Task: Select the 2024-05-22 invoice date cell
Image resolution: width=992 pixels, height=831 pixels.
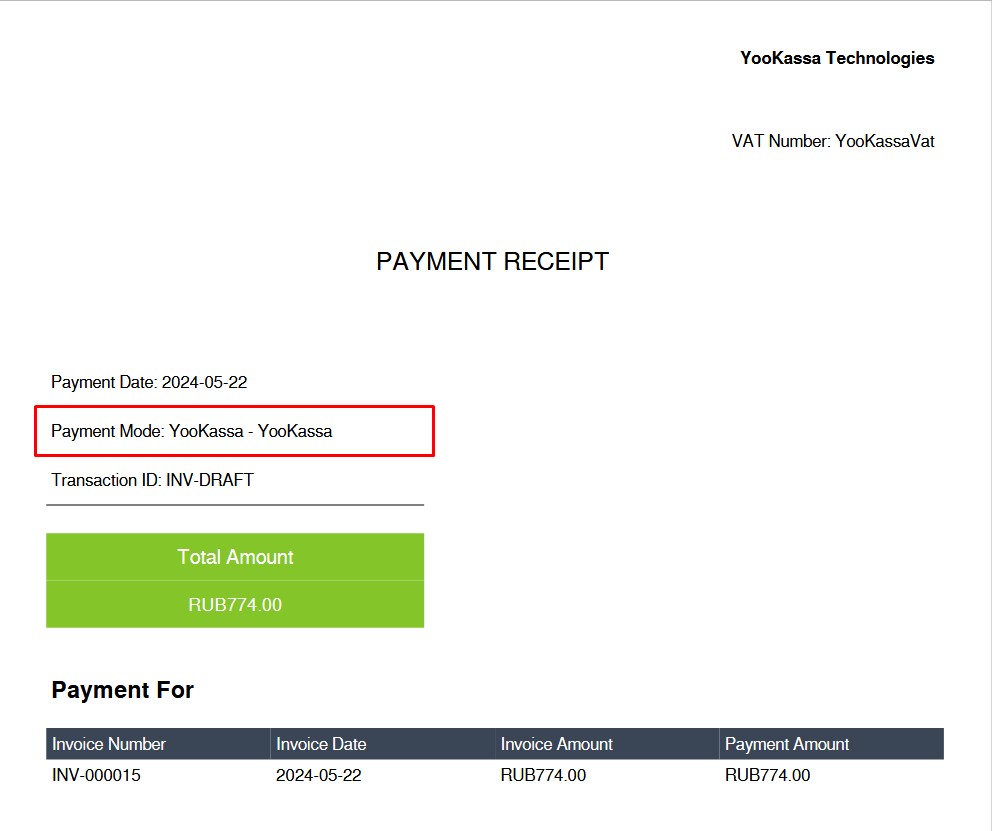Action: coord(319,775)
